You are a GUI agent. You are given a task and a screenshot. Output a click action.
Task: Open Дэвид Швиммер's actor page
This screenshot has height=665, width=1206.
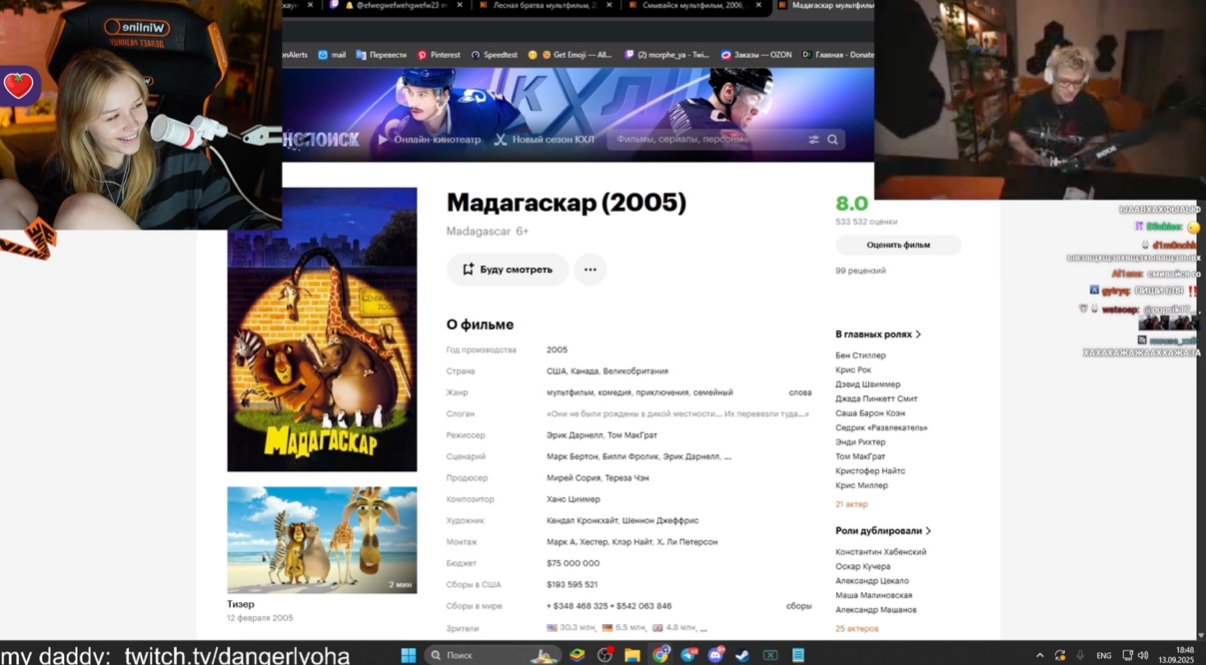pos(868,384)
